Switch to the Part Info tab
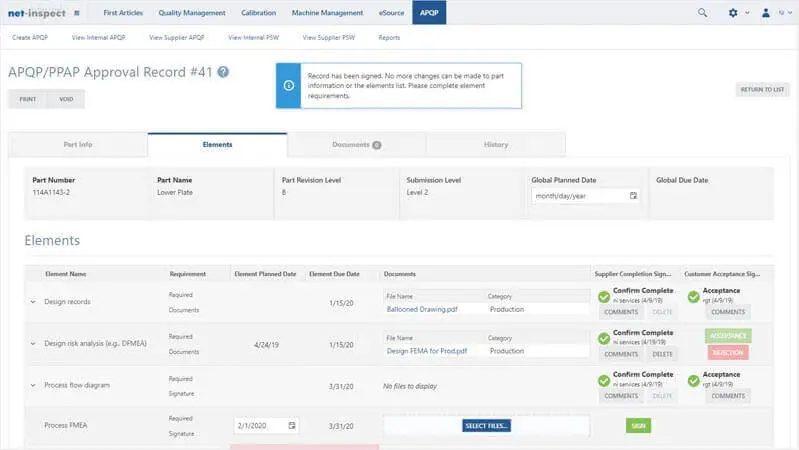Image resolution: width=799 pixels, height=450 pixels. pyautogui.click(x=78, y=145)
